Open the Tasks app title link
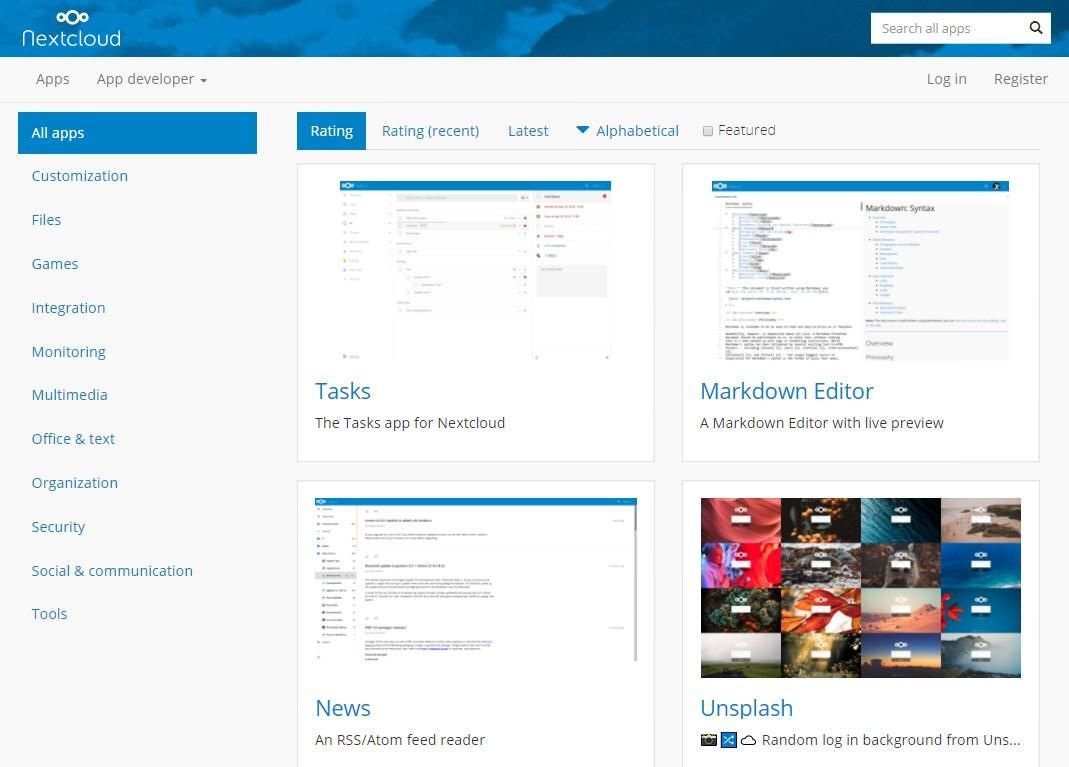Image resolution: width=1069 pixels, height=767 pixels. click(342, 391)
